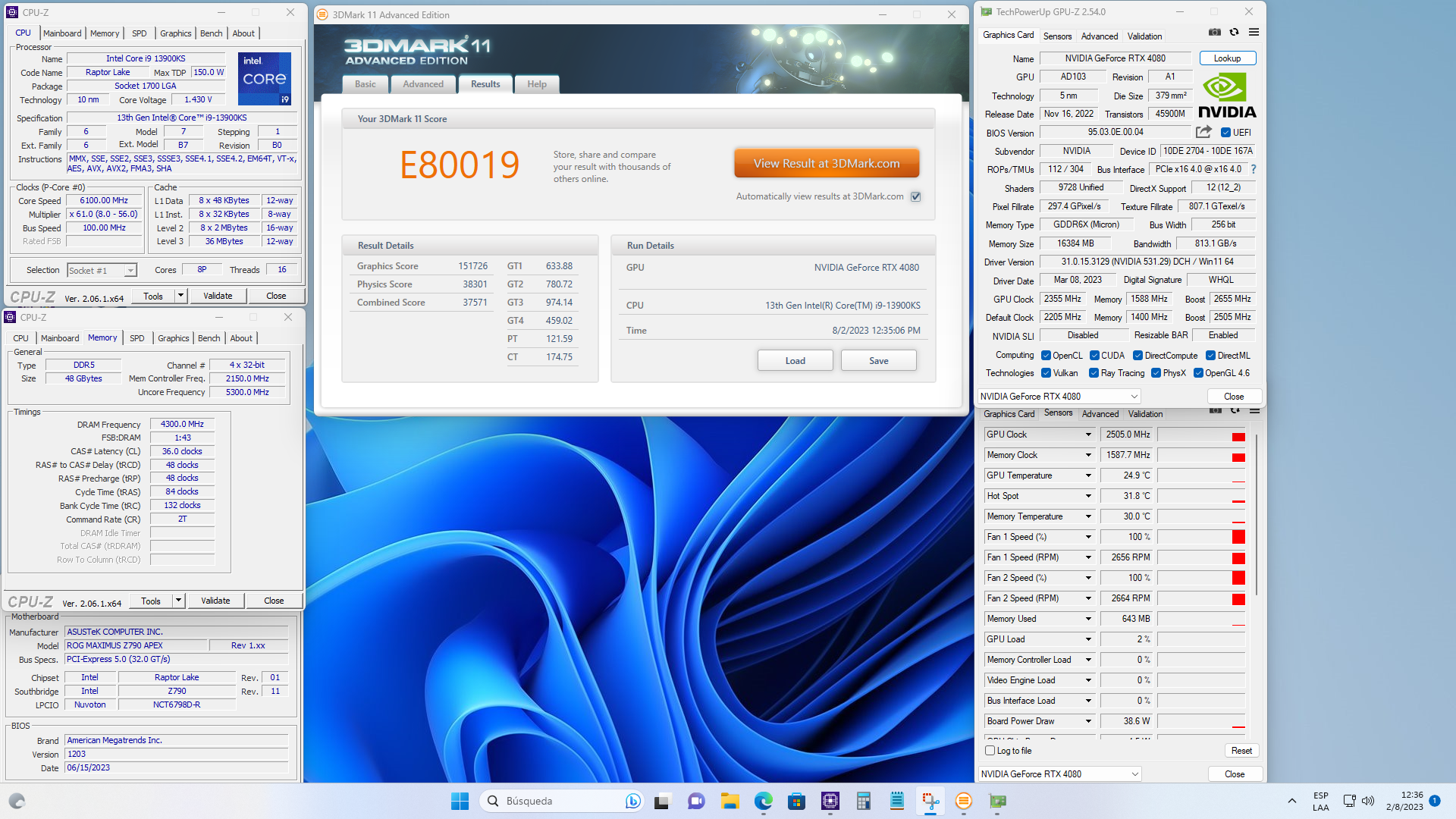Switch to the Validation tab in the top GPU-Z window
The height and width of the screenshot is (819, 1456).
click(x=1144, y=36)
